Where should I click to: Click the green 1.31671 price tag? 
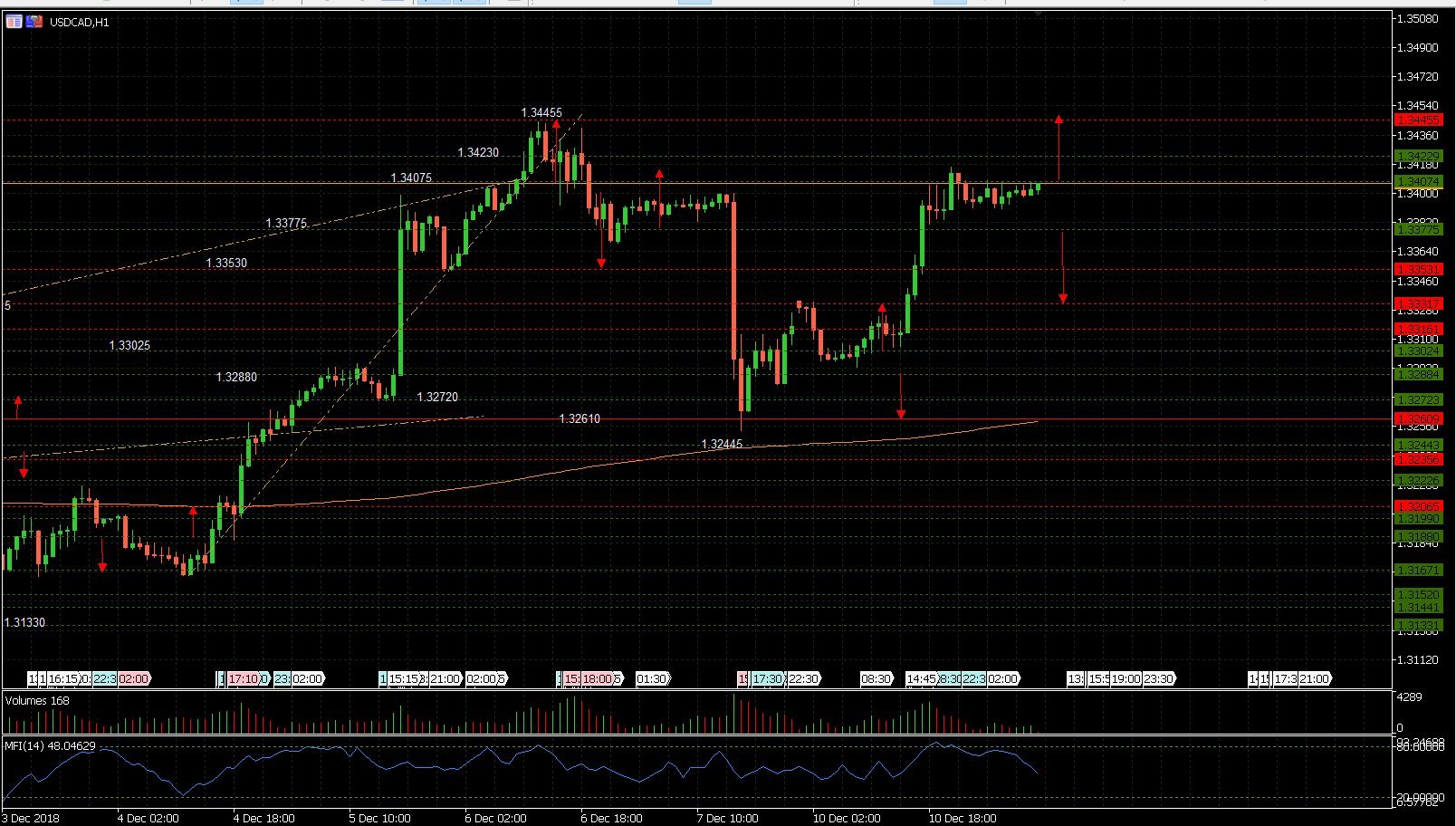(x=1419, y=570)
